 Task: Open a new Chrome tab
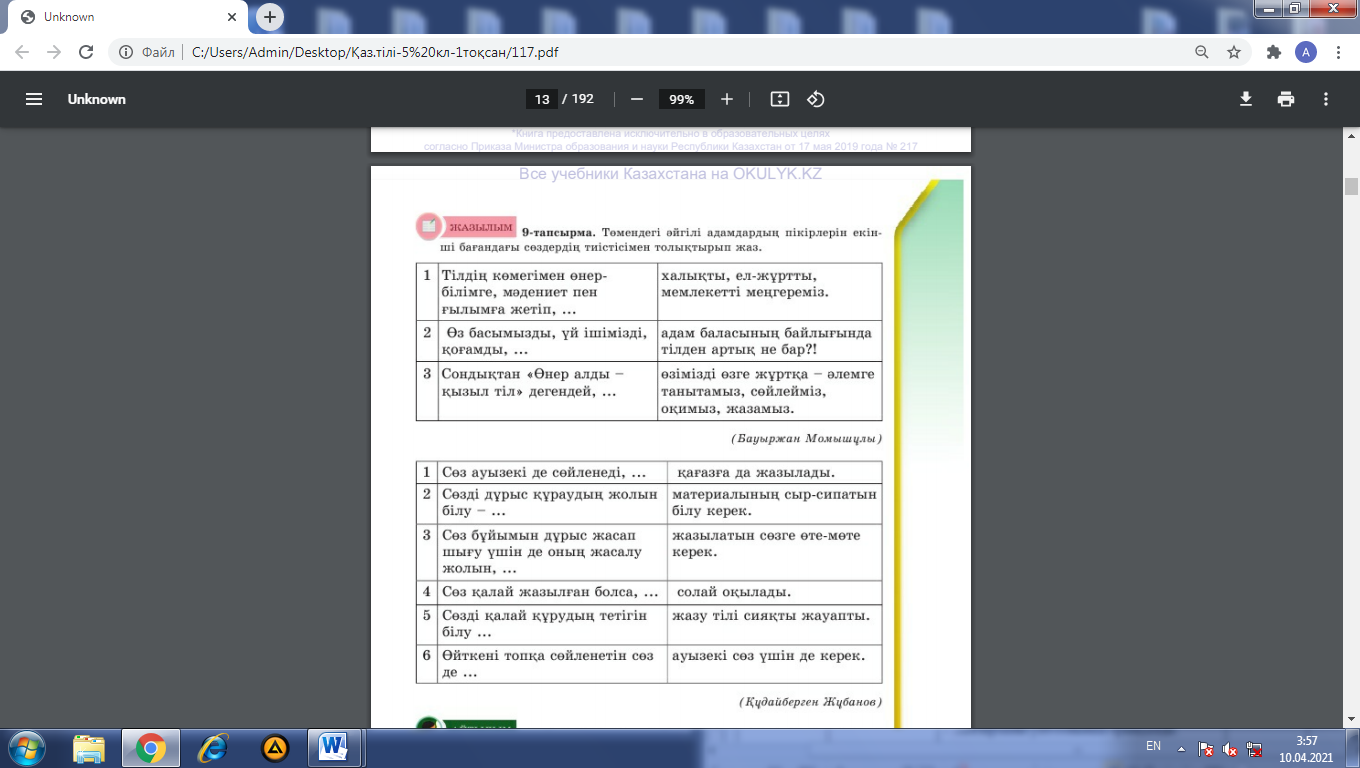tap(270, 17)
